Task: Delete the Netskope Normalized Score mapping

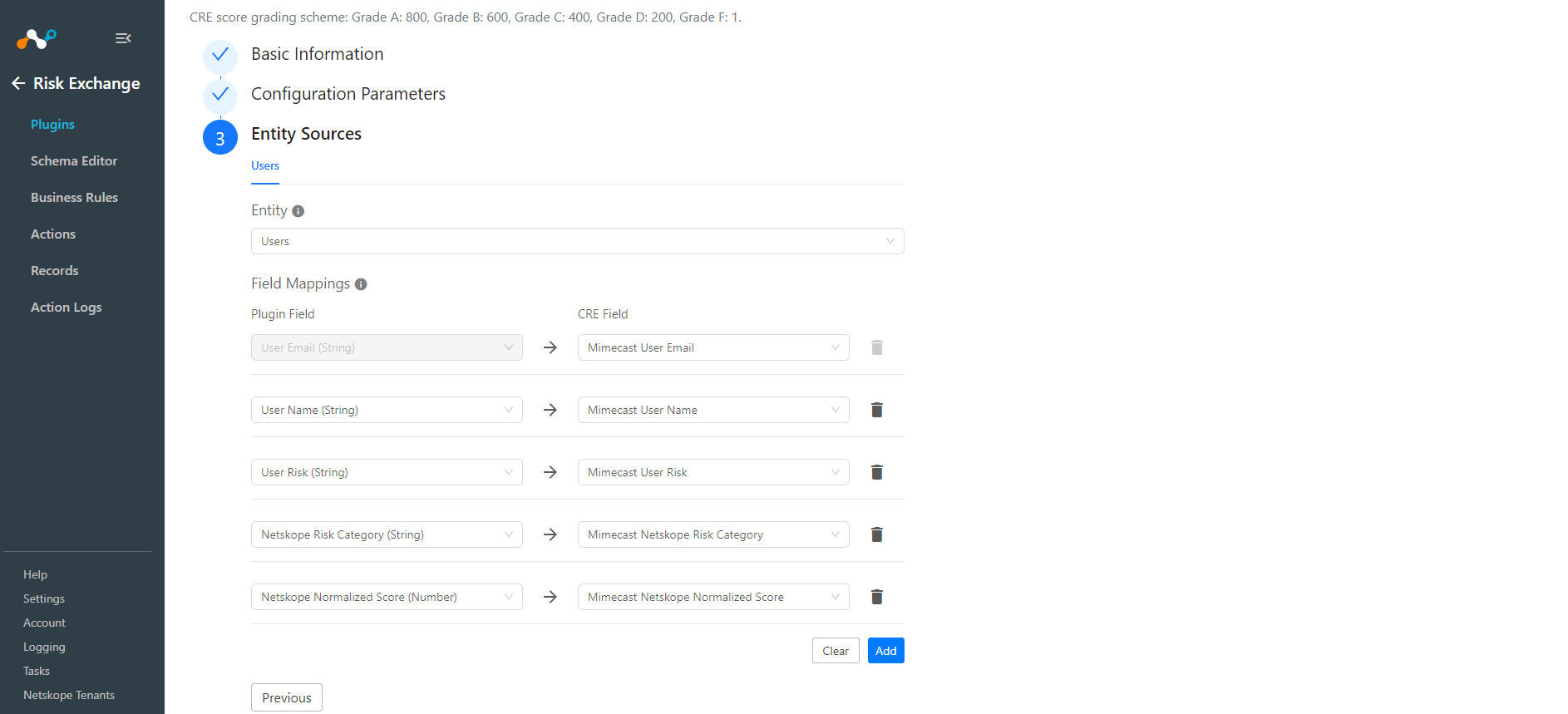Action: point(876,597)
